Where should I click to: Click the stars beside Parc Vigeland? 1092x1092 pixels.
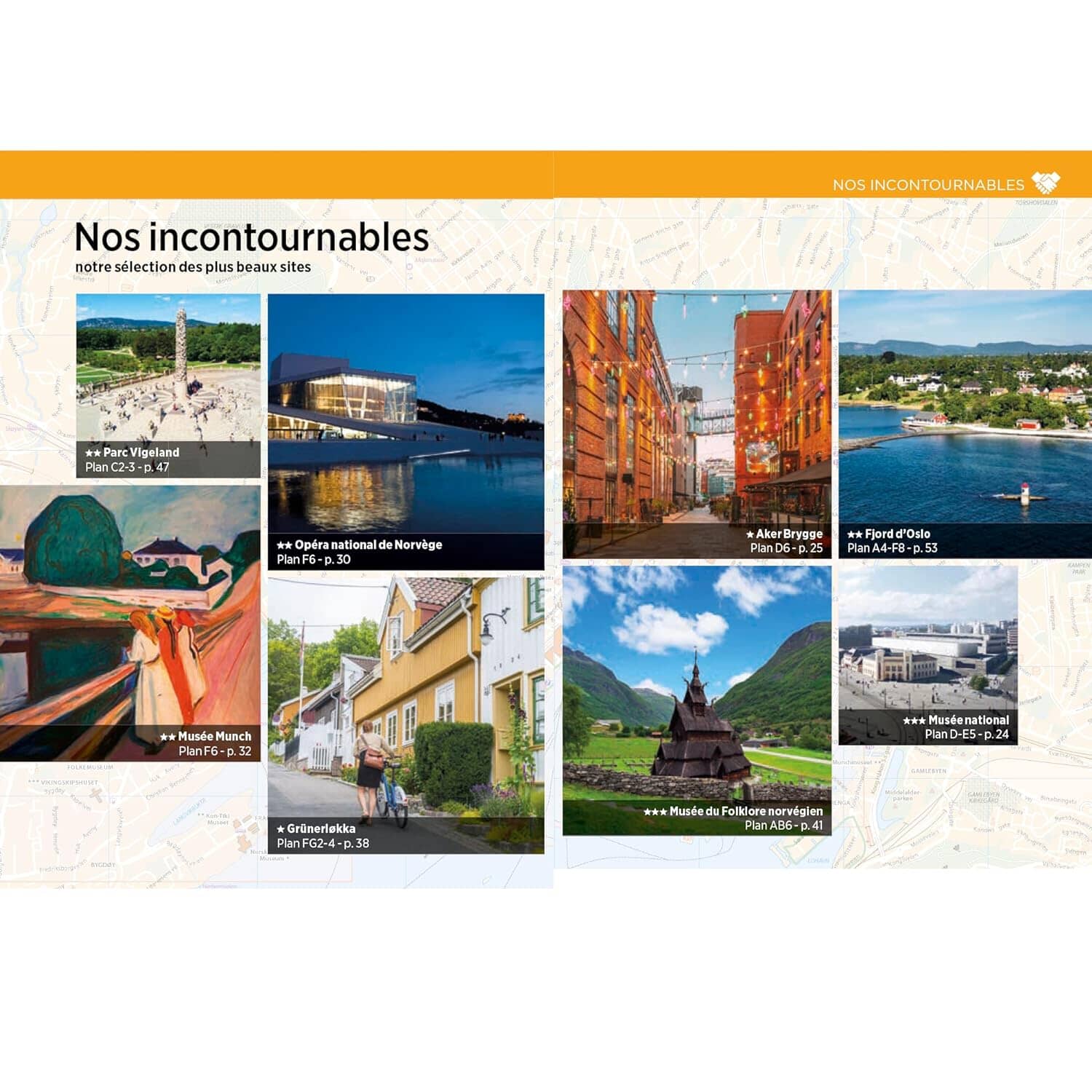pyautogui.click(x=95, y=451)
